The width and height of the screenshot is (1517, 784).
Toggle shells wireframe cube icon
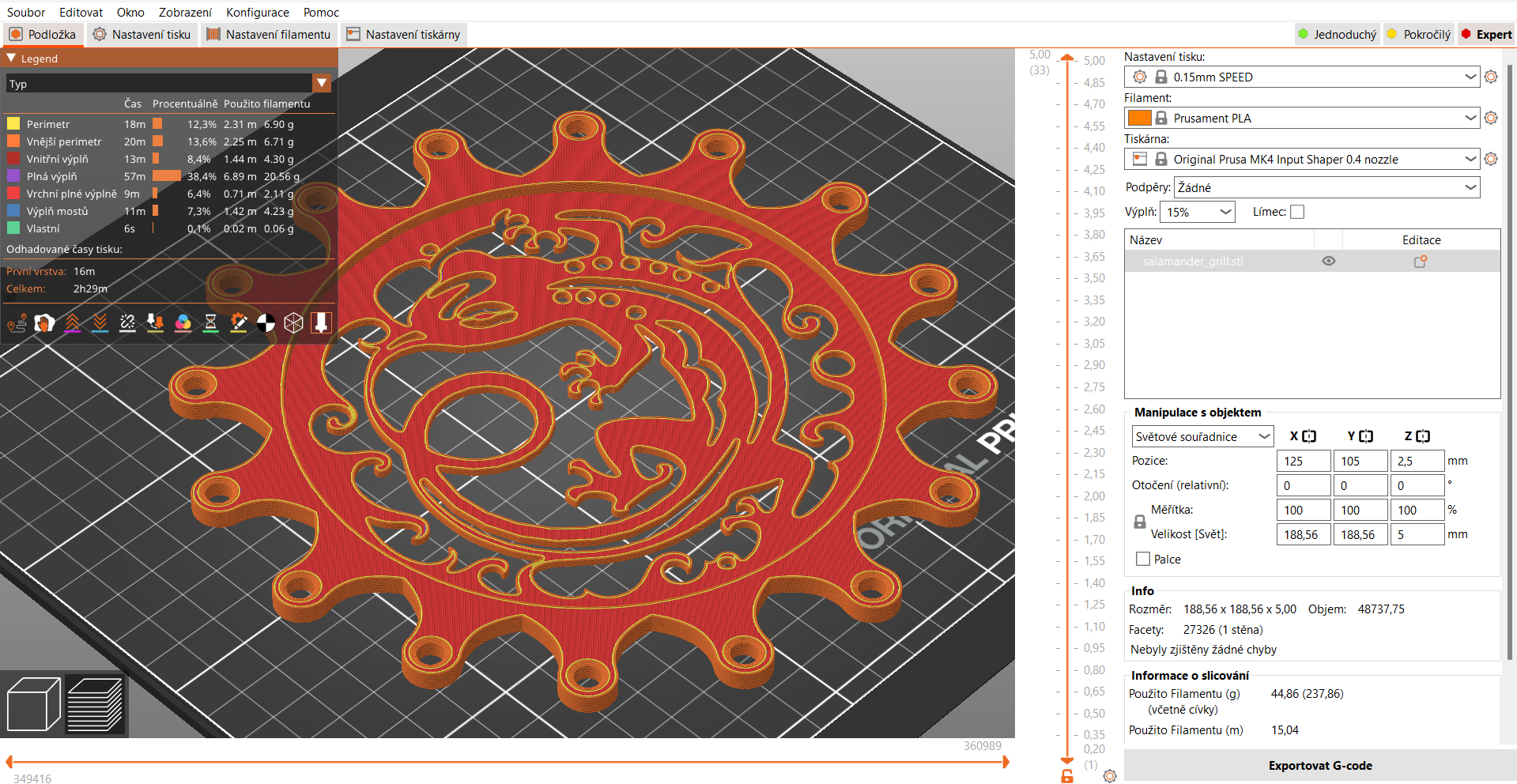click(x=293, y=322)
